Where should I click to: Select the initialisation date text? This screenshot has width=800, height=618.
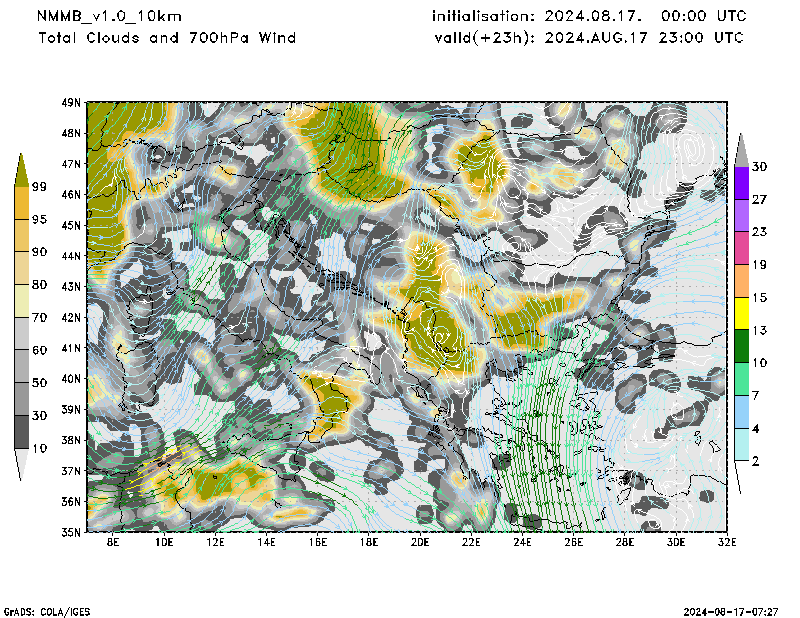click(x=588, y=17)
